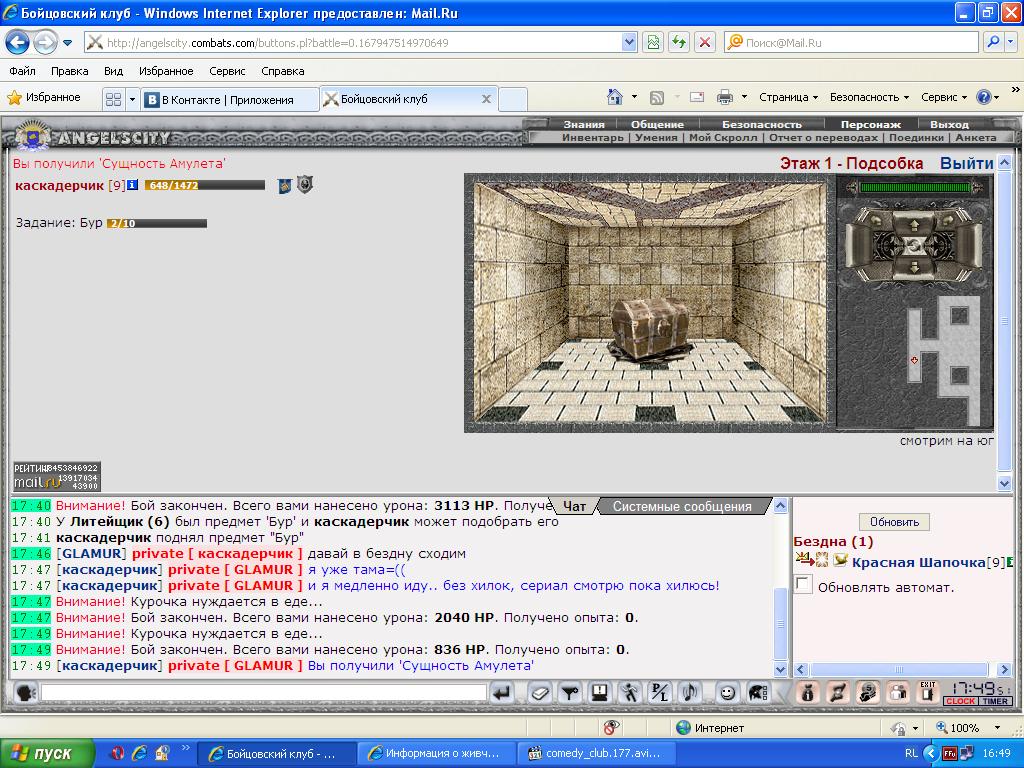Open the browser Back history dropdown arrow
Viewport: 1024px width, 768px height.
coord(67,43)
